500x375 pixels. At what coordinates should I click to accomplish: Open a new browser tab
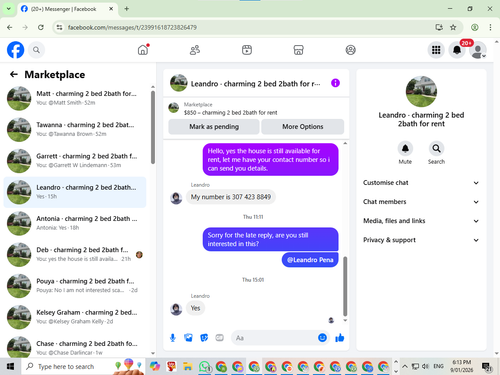pyautogui.click(x=127, y=9)
